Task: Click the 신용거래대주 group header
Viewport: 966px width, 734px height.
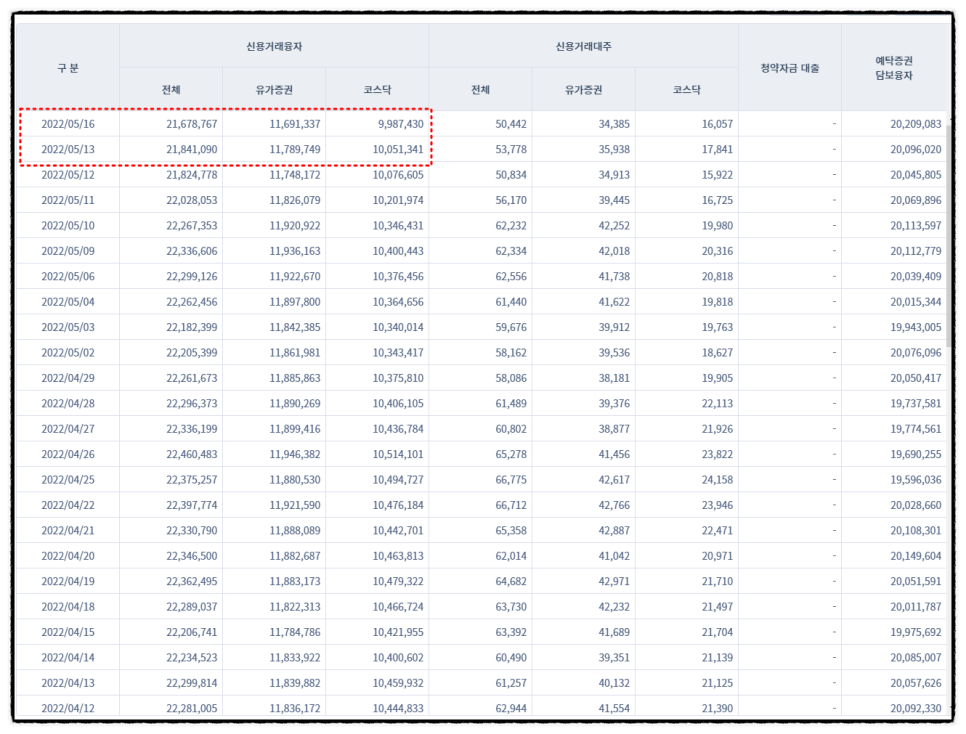Action: click(x=583, y=46)
